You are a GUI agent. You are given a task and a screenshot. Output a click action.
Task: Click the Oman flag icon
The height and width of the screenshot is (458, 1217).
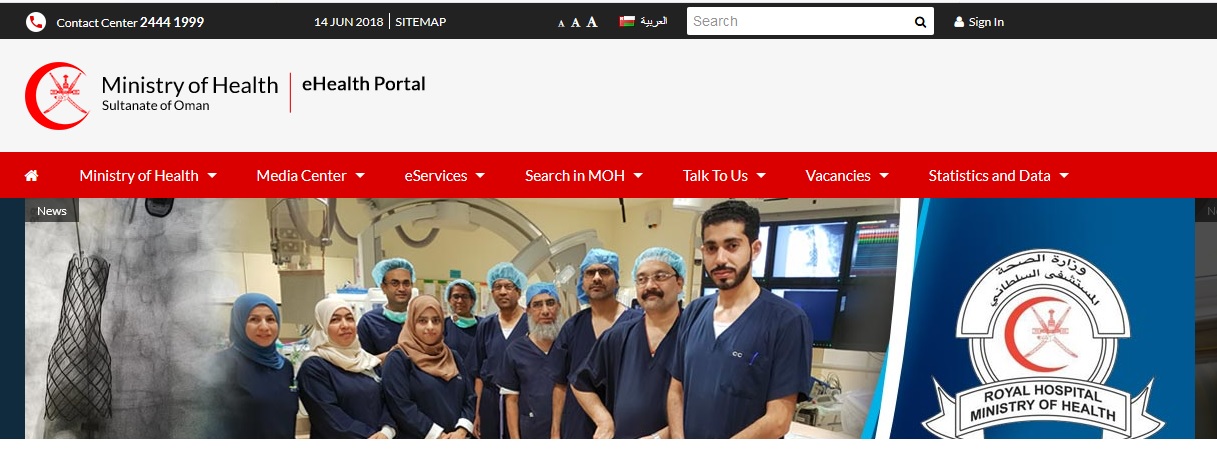(627, 21)
